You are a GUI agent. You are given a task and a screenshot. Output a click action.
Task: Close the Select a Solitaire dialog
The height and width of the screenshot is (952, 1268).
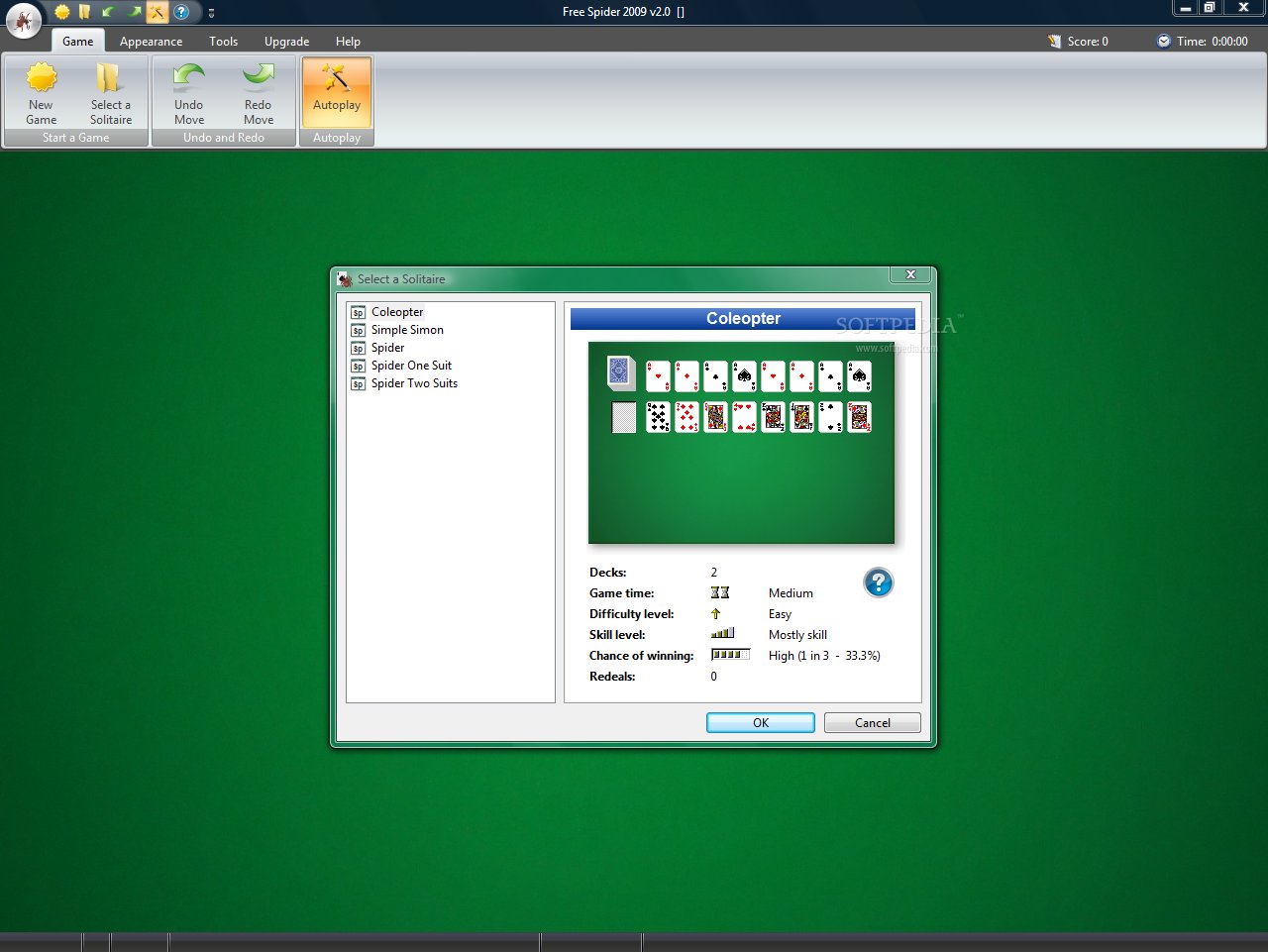click(910, 274)
